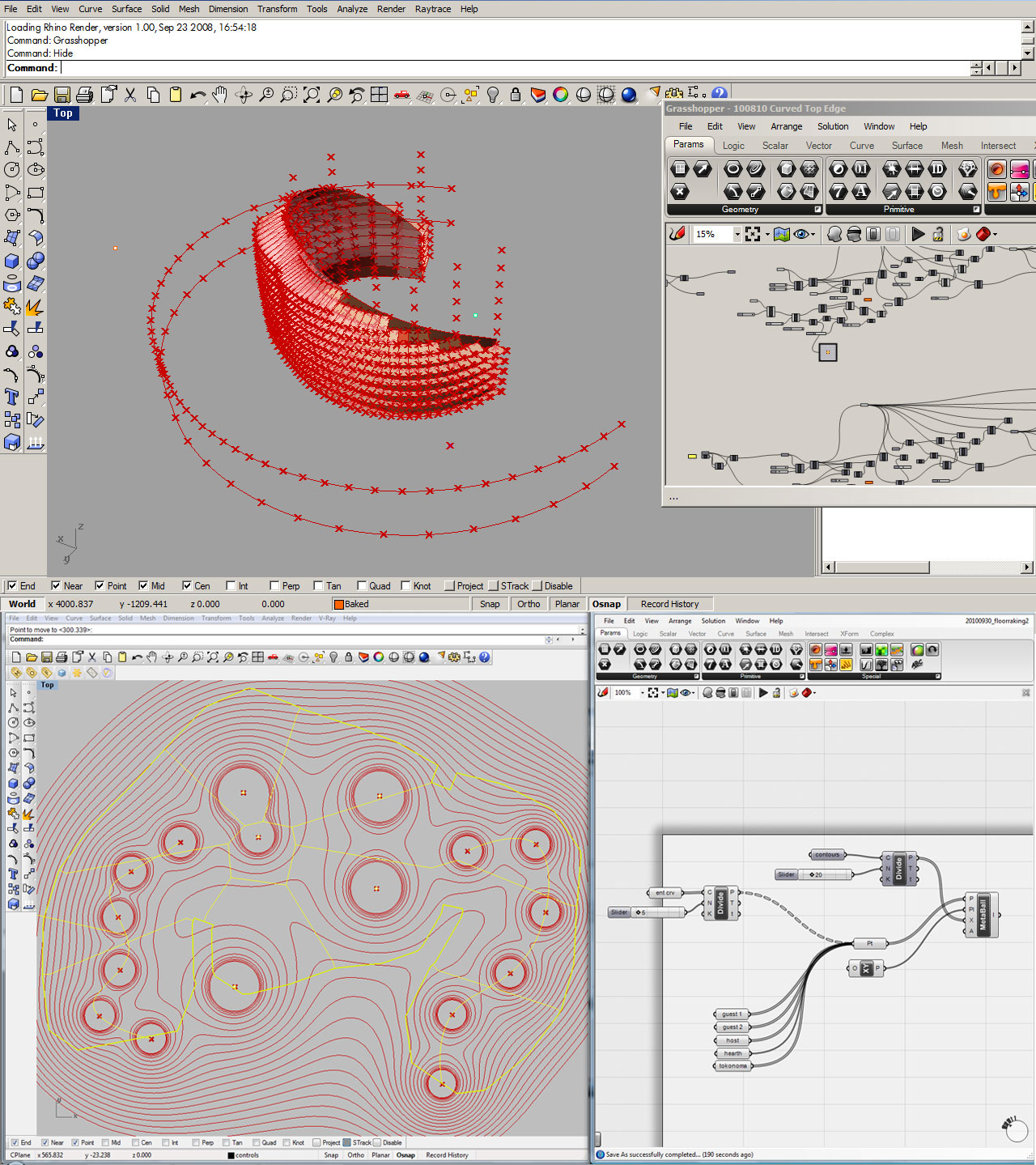Select the Box solid tool in upper left sidebar
The width and height of the screenshot is (1036, 1165).
pos(12,261)
